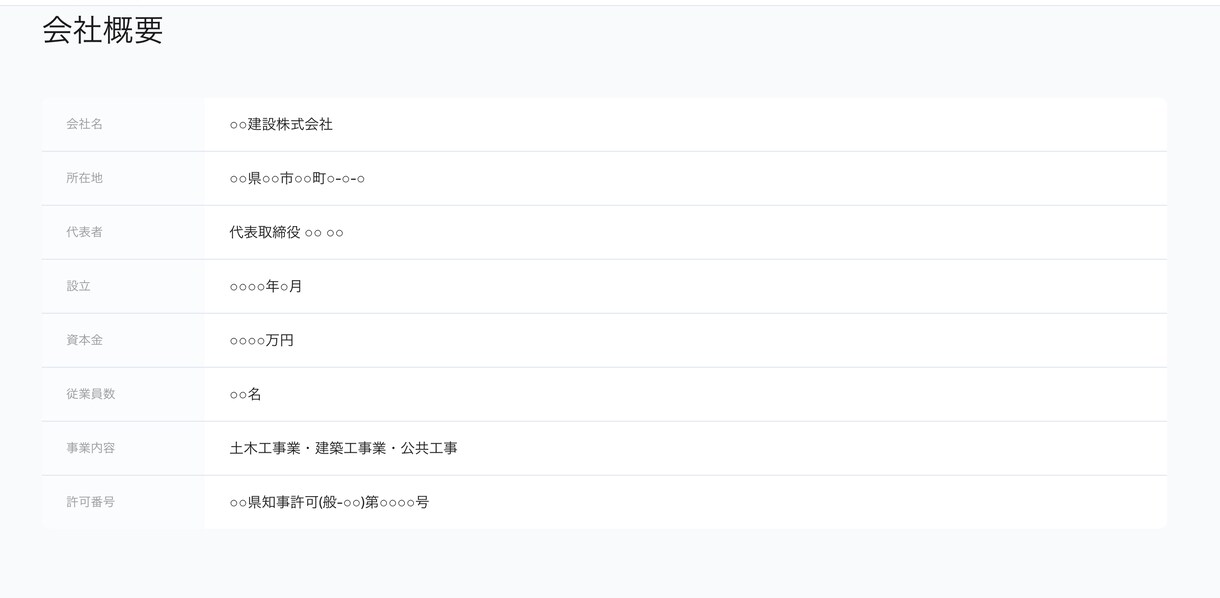Select the 従業員数 row label
The image size is (1220, 598).
tap(91, 394)
